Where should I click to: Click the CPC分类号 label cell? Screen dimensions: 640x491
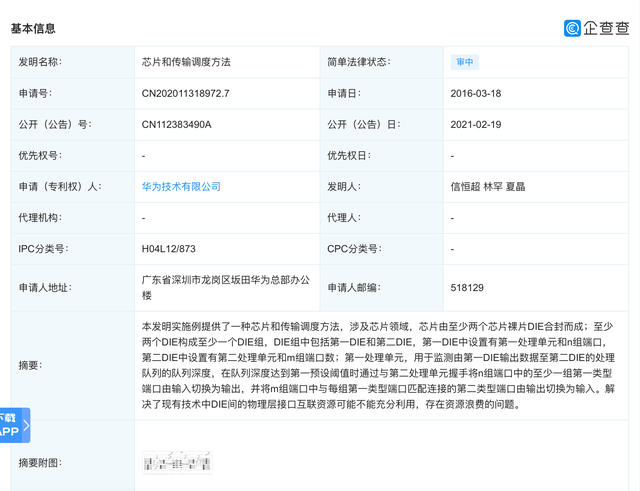point(382,249)
